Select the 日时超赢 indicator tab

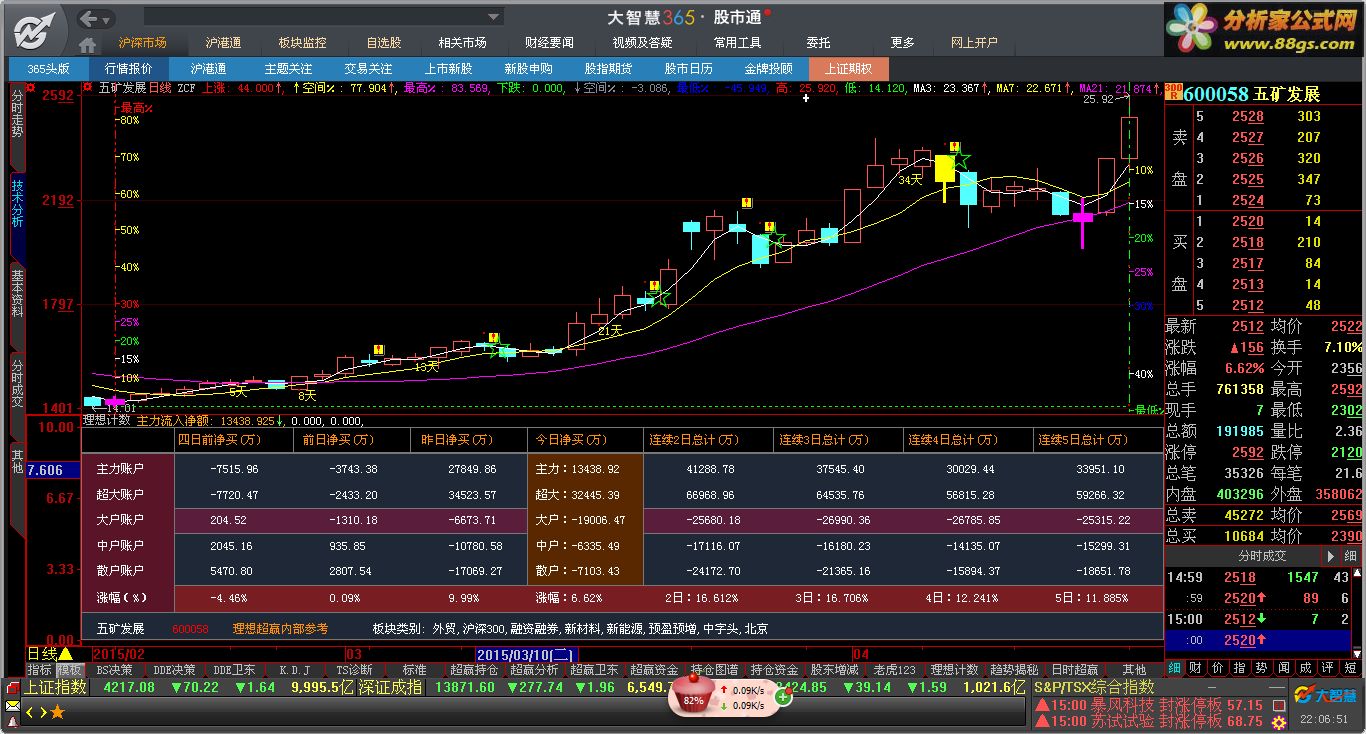click(1074, 669)
